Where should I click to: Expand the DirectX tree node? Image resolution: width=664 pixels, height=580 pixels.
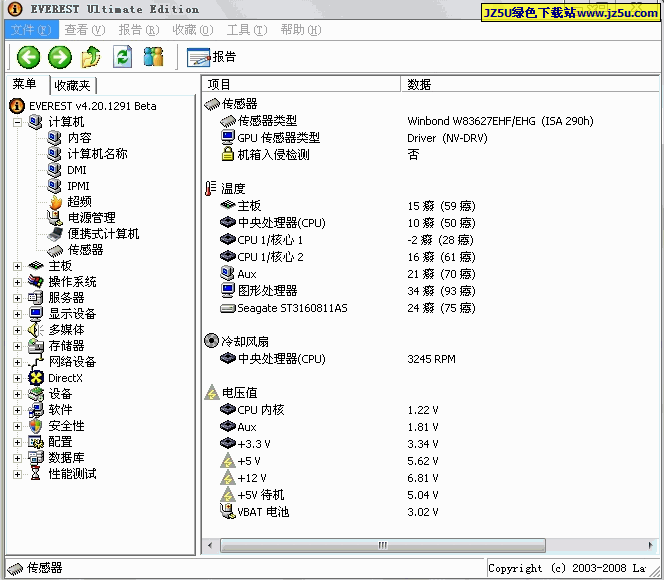(x=17, y=378)
